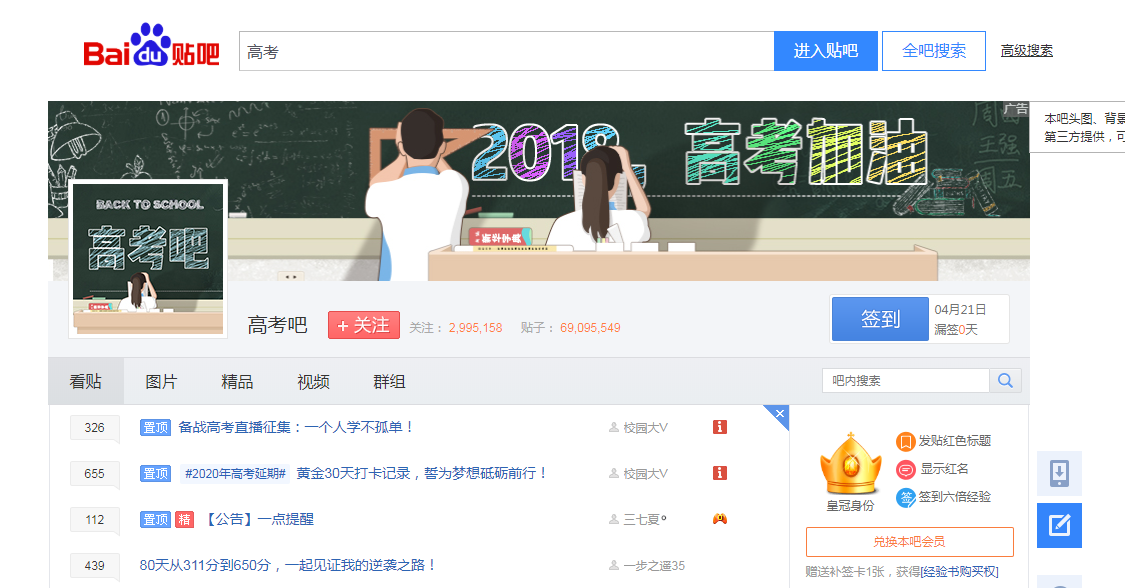Click the author icon beside 一步之遥35
Viewport: 1125px width, 588px height.
point(613,566)
